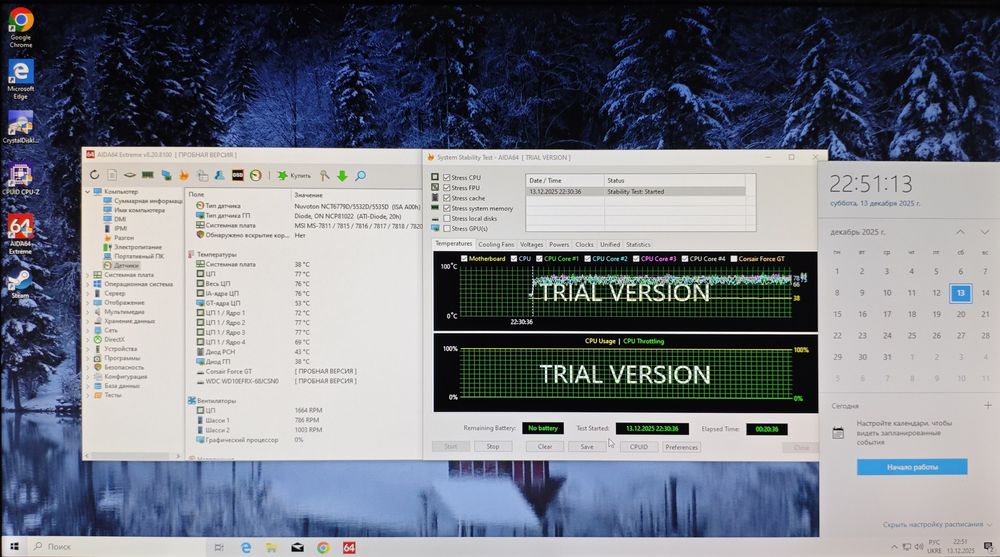Switch to Statistics tab
The width and height of the screenshot is (1000, 557).
pos(638,244)
